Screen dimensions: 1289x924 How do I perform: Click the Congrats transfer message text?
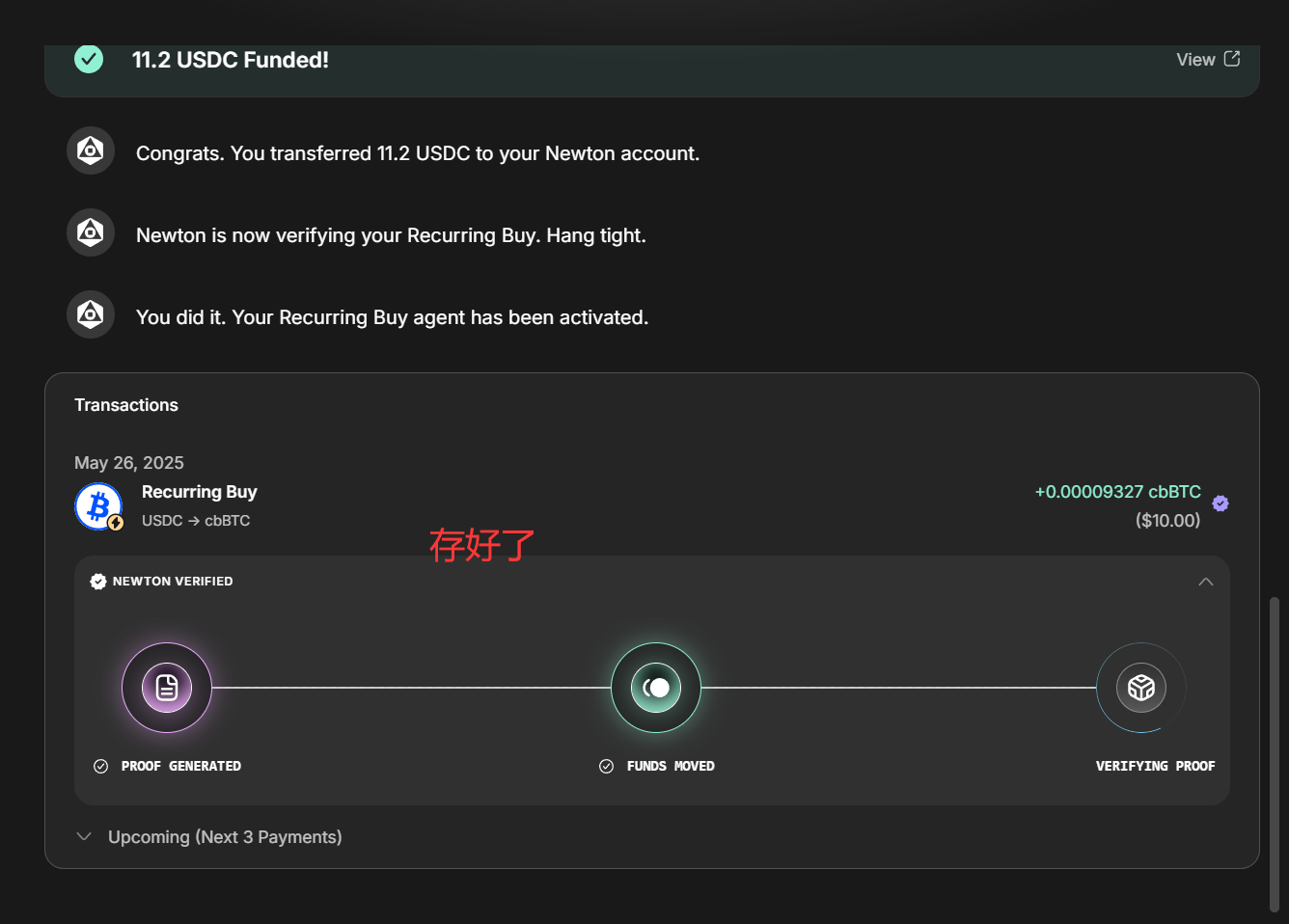tap(418, 153)
